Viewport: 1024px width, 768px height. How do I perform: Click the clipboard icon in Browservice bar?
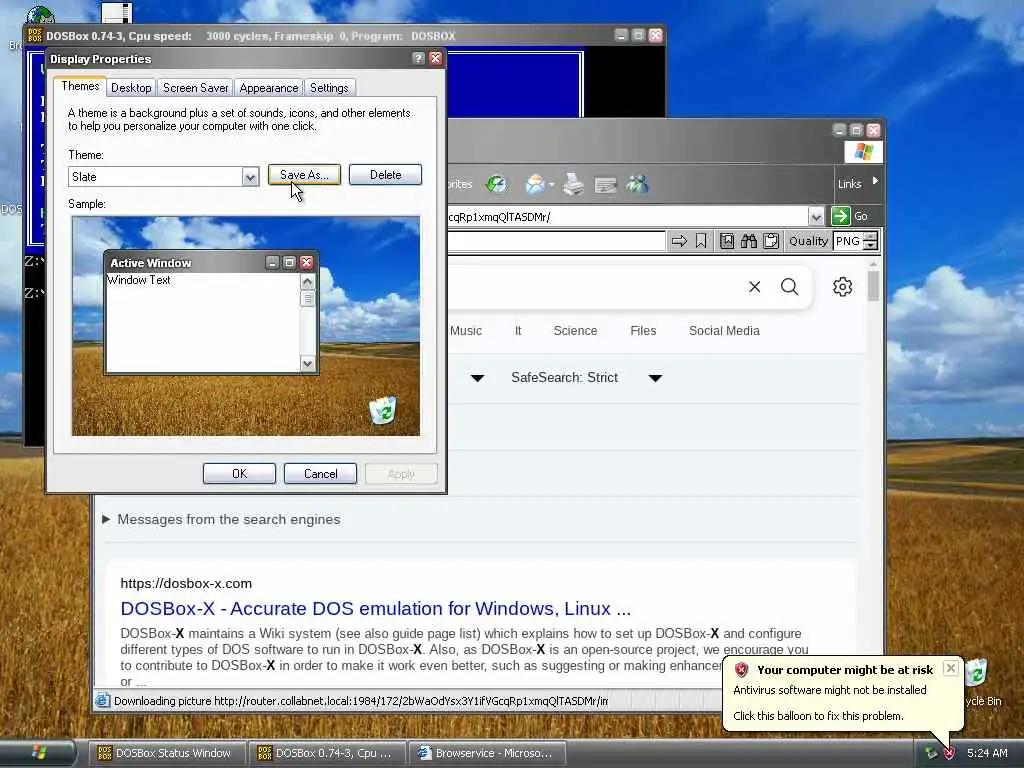click(x=771, y=241)
